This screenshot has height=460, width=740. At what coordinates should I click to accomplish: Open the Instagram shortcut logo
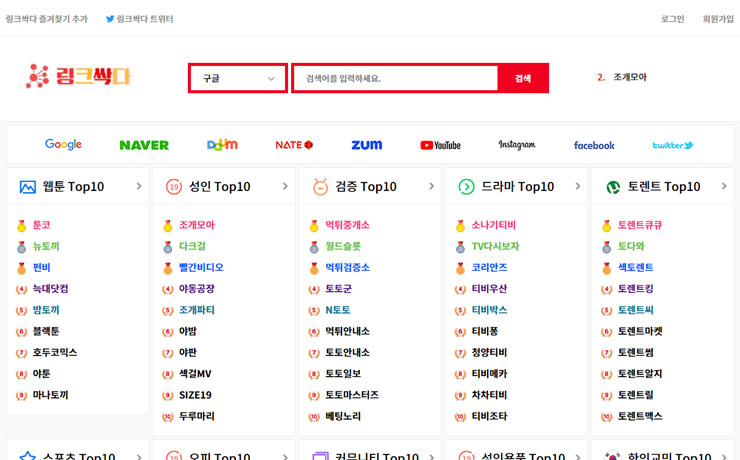(x=517, y=145)
